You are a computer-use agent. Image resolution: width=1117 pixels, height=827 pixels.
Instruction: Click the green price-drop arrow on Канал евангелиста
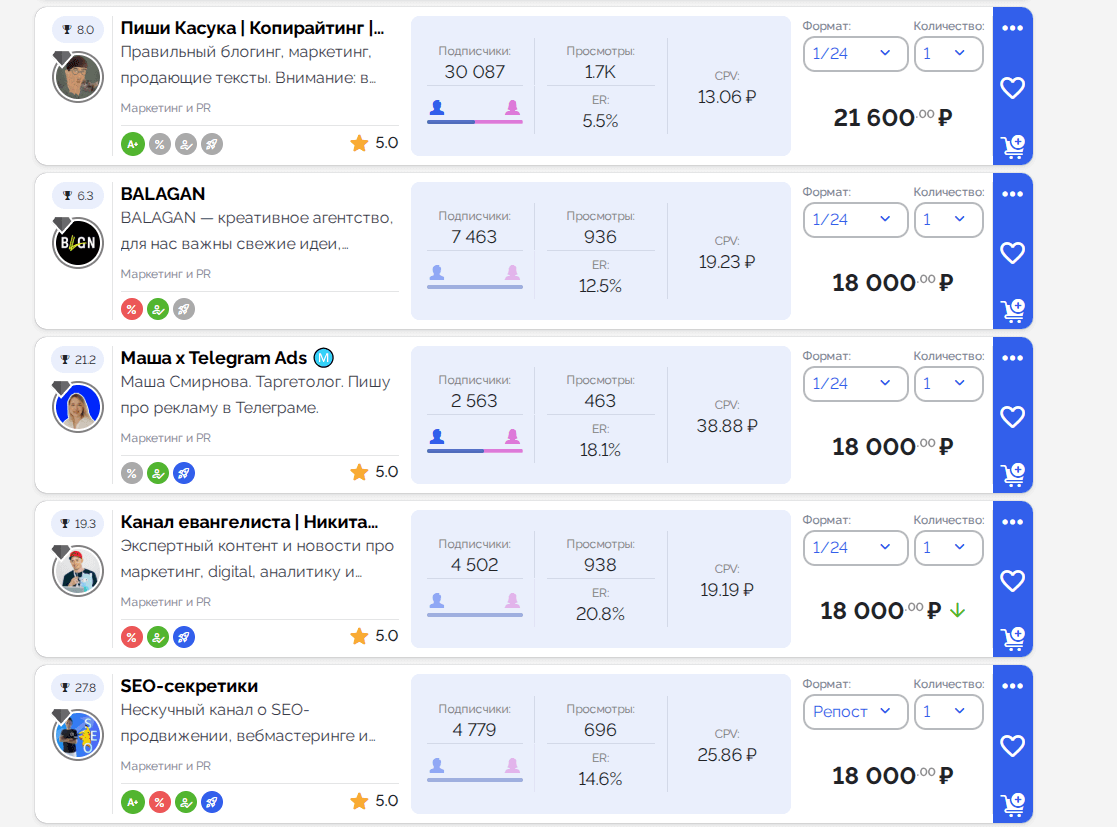click(957, 610)
